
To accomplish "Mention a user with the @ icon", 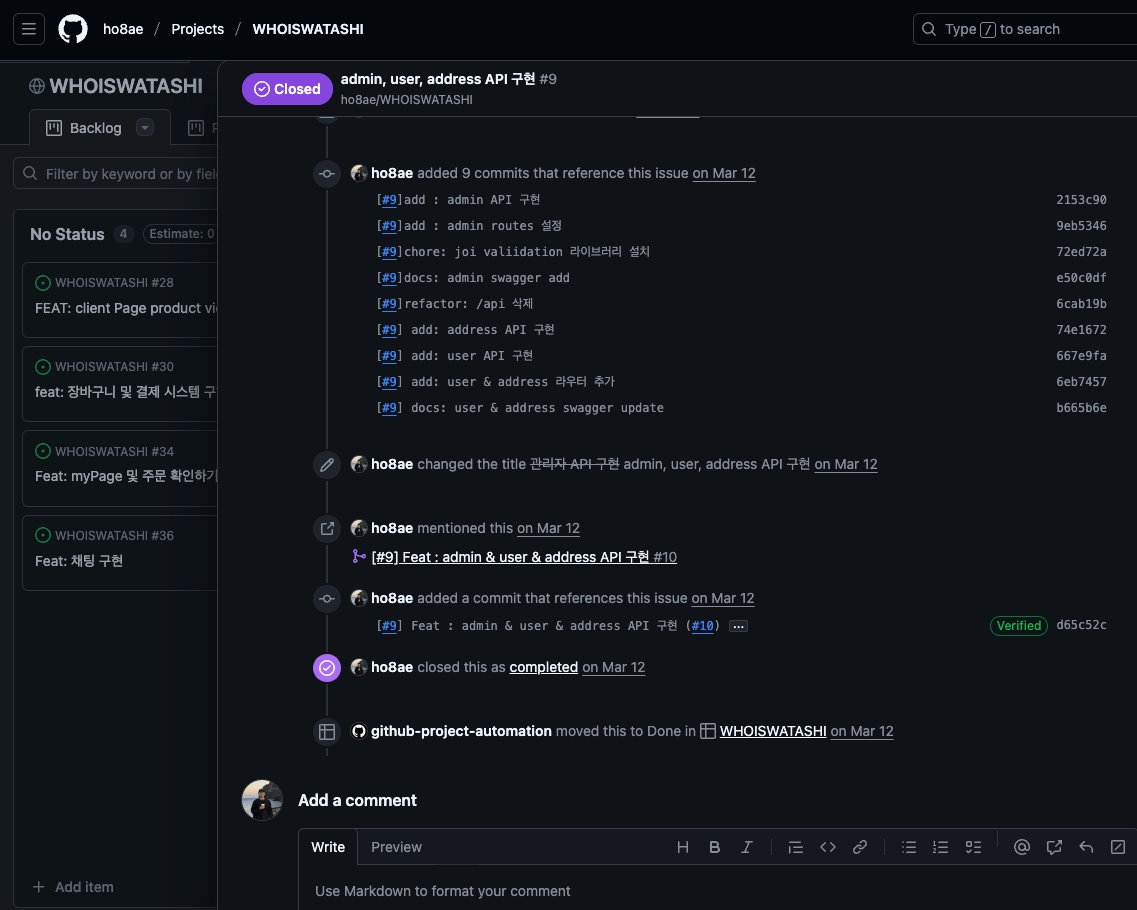I will tap(1022, 847).
